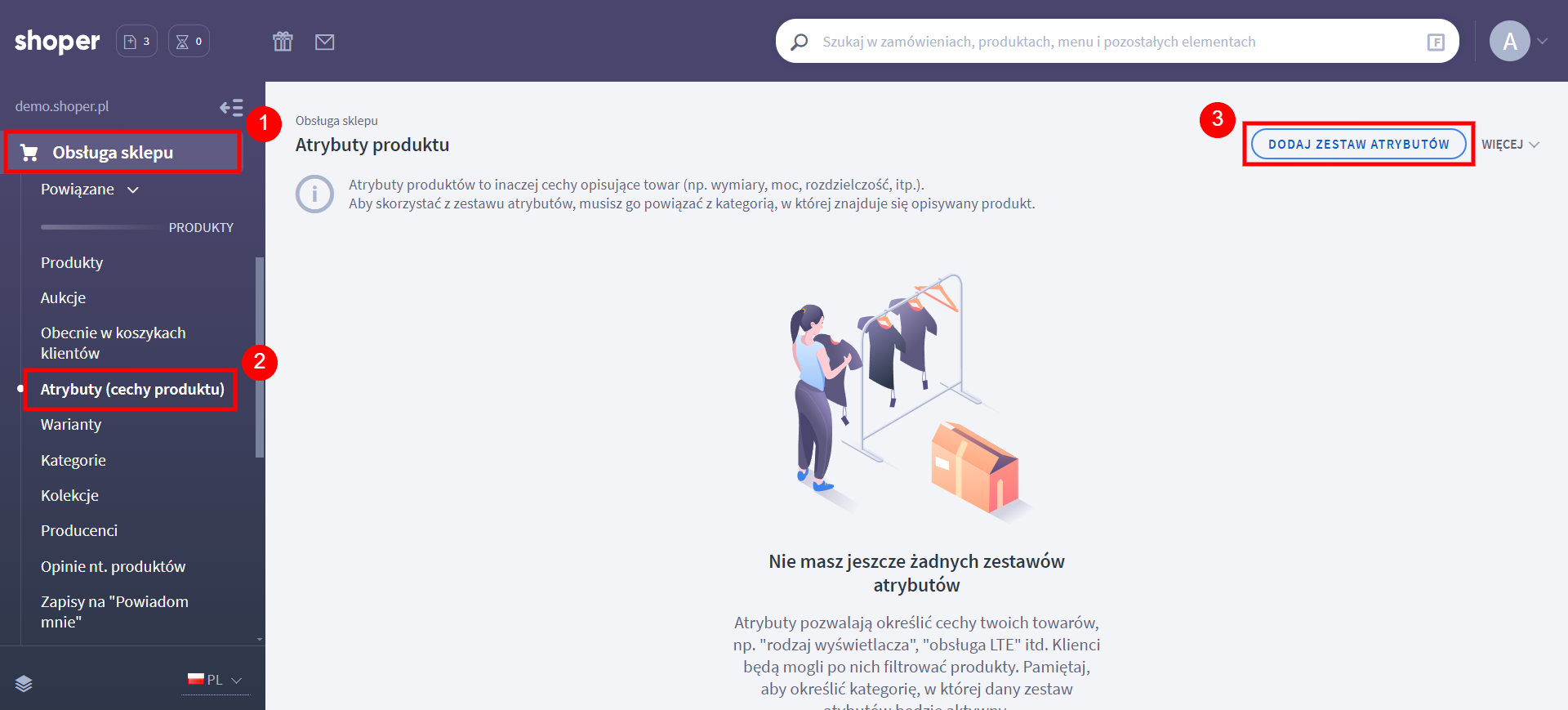Open the hourglass pending tasks icon
The image size is (1568, 710).
point(189,41)
